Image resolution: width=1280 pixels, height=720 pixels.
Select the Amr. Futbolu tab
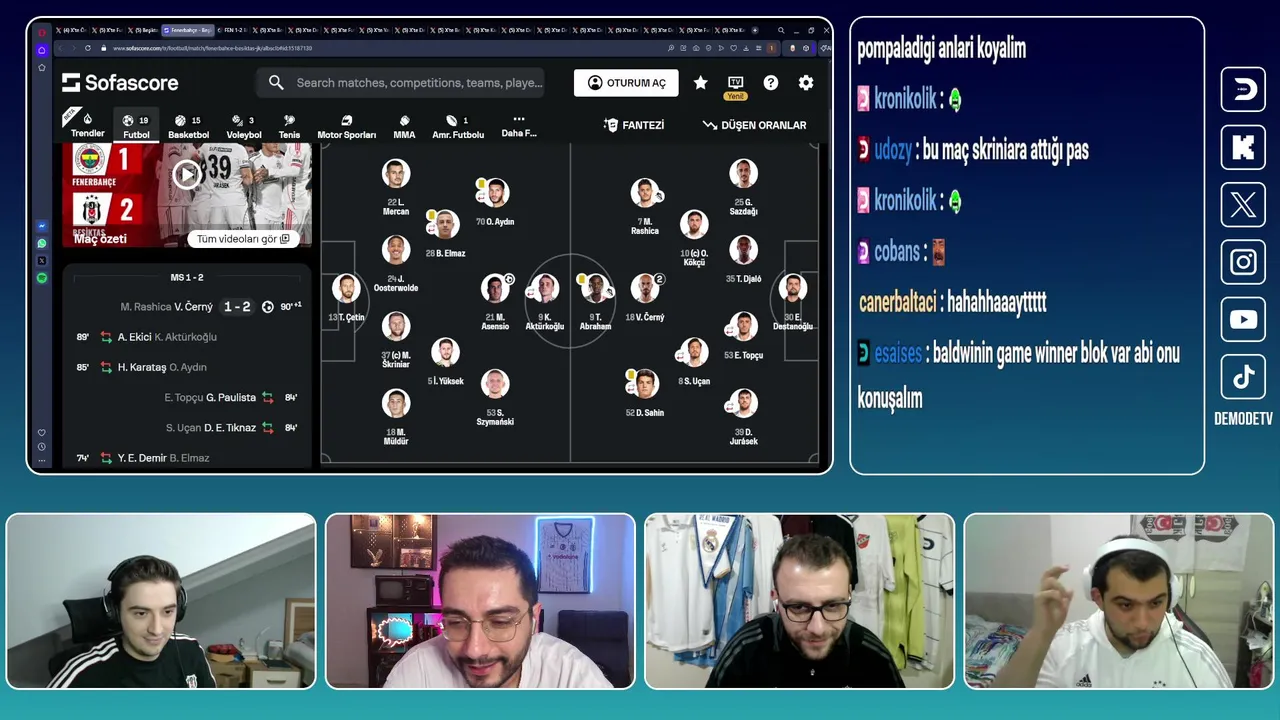click(x=458, y=126)
